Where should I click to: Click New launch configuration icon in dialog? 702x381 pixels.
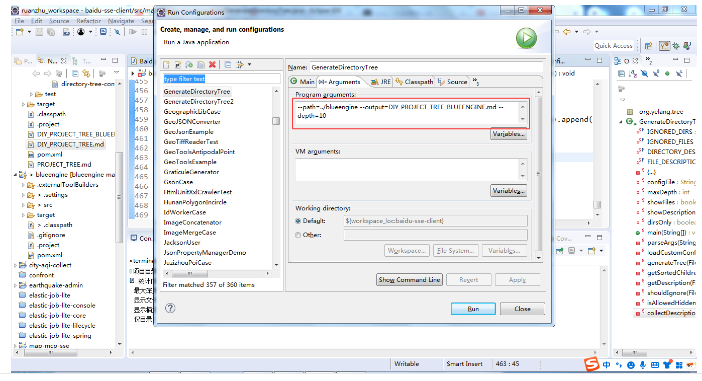point(166,65)
